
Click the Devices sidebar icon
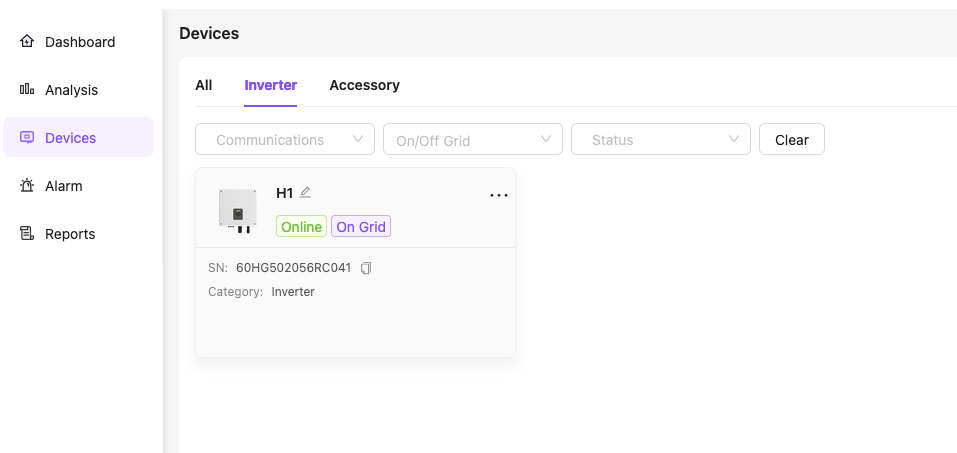tap(27, 138)
